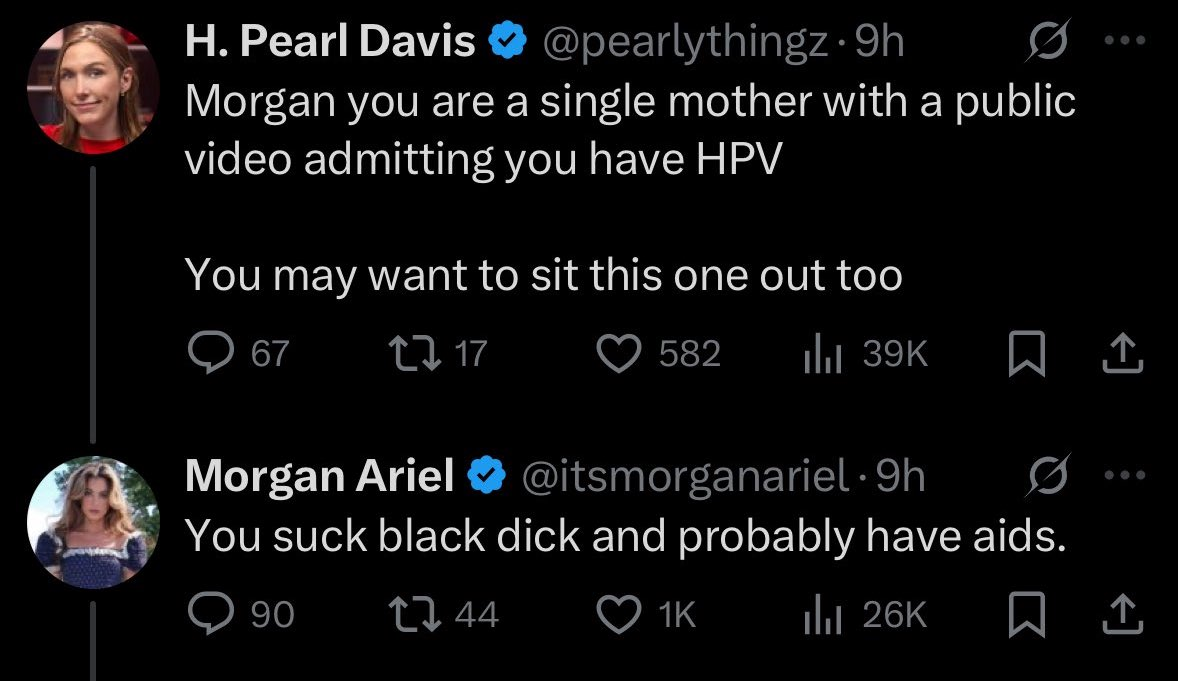The width and height of the screenshot is (1178, 681).
Task: Like Morgan Ariel's tweet
Action: coord(618,614)
